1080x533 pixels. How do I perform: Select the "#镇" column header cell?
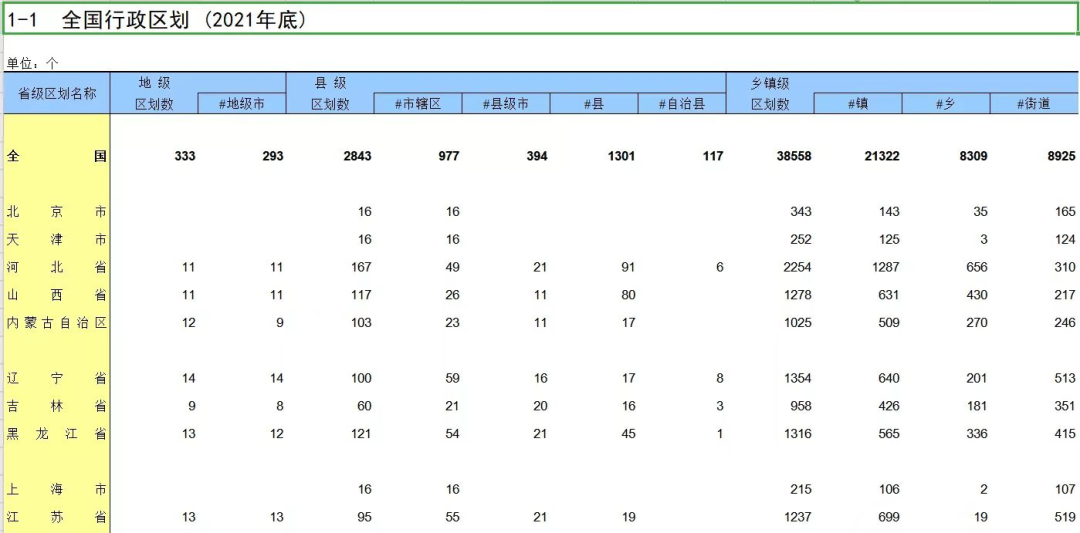click(x=857, y=104)
